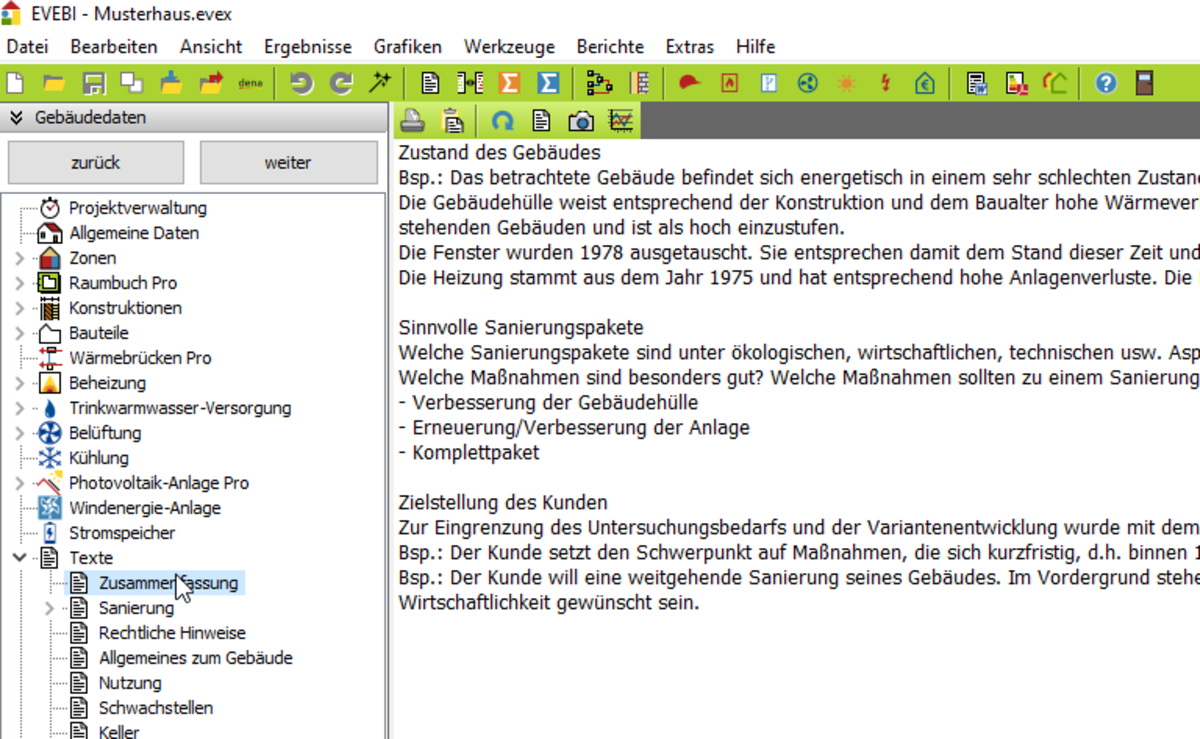This screenshot has height=739, width=1200.
Task: Click the red lightning bolt icon
Action: (885, 83)
